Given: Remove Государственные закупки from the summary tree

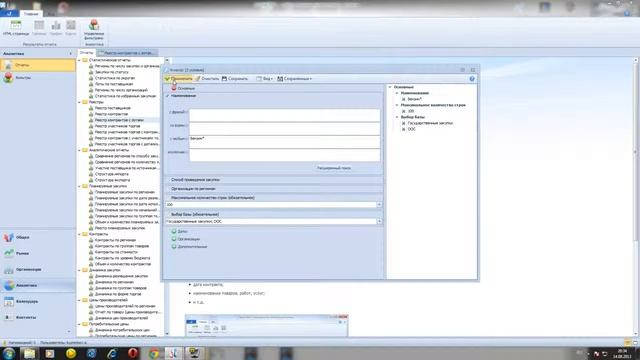Looking at the screenshot, I should 403,123.
